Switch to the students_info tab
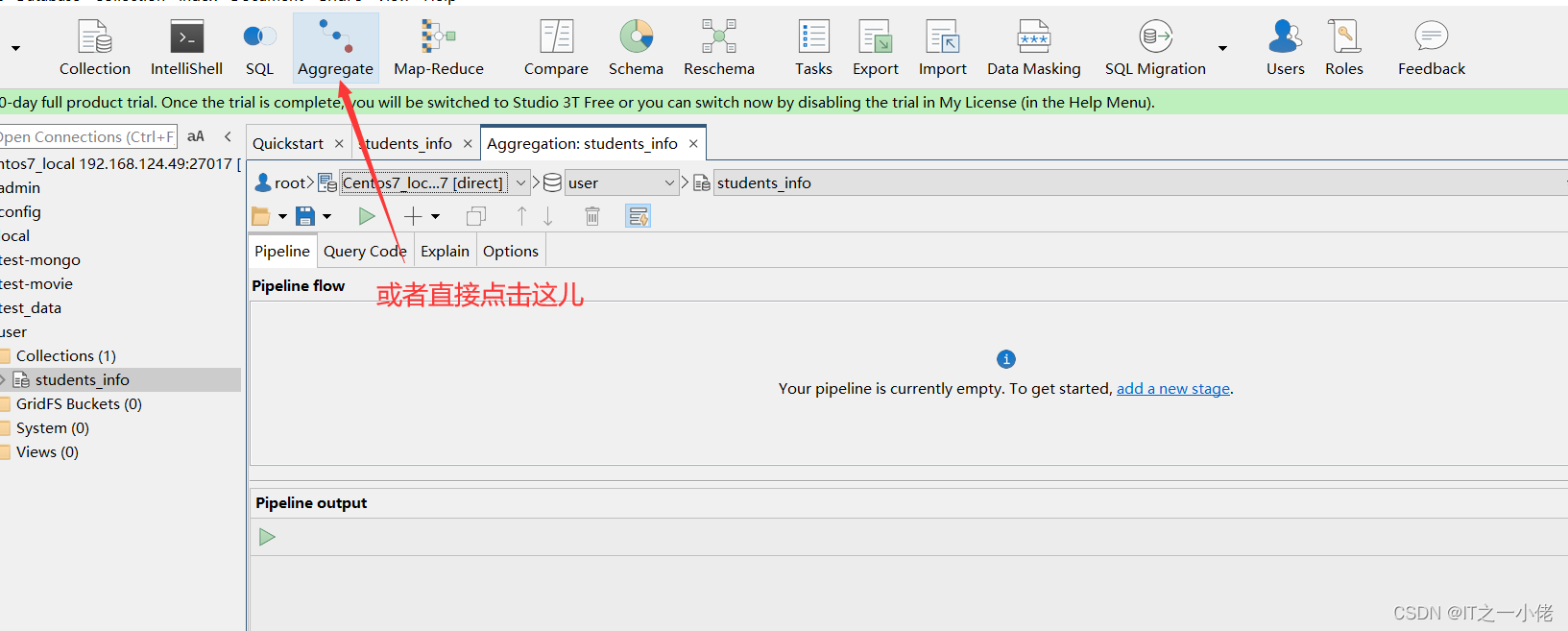The width and height of the screenshot is (1568, 631). click(x=405, y=143)
